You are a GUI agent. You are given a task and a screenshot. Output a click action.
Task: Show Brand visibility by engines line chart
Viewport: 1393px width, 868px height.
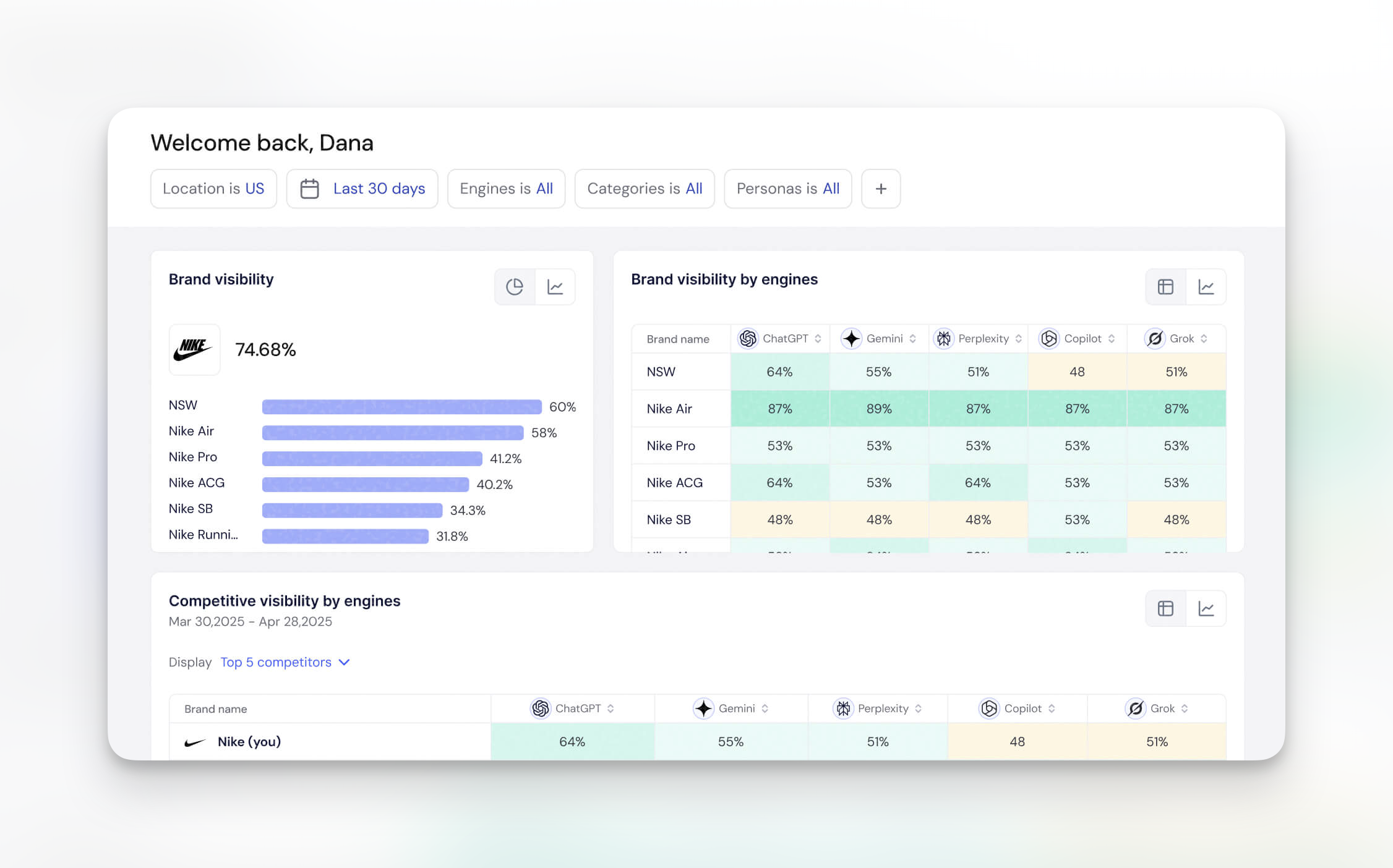1206,287
